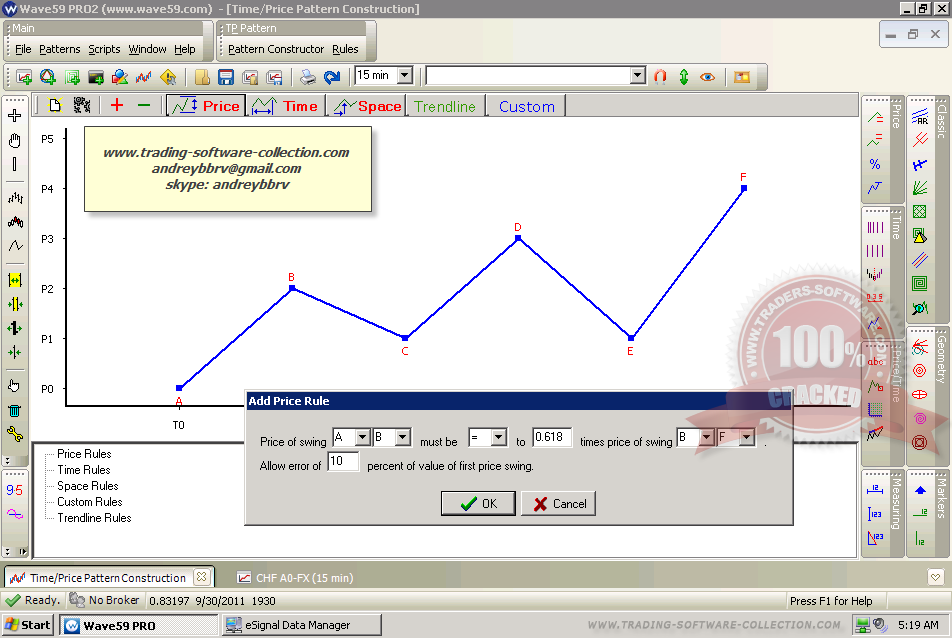This screenshot has height=638, width=952.
Task: Open the wrench settings tool
Action: [x=14, y=434]
